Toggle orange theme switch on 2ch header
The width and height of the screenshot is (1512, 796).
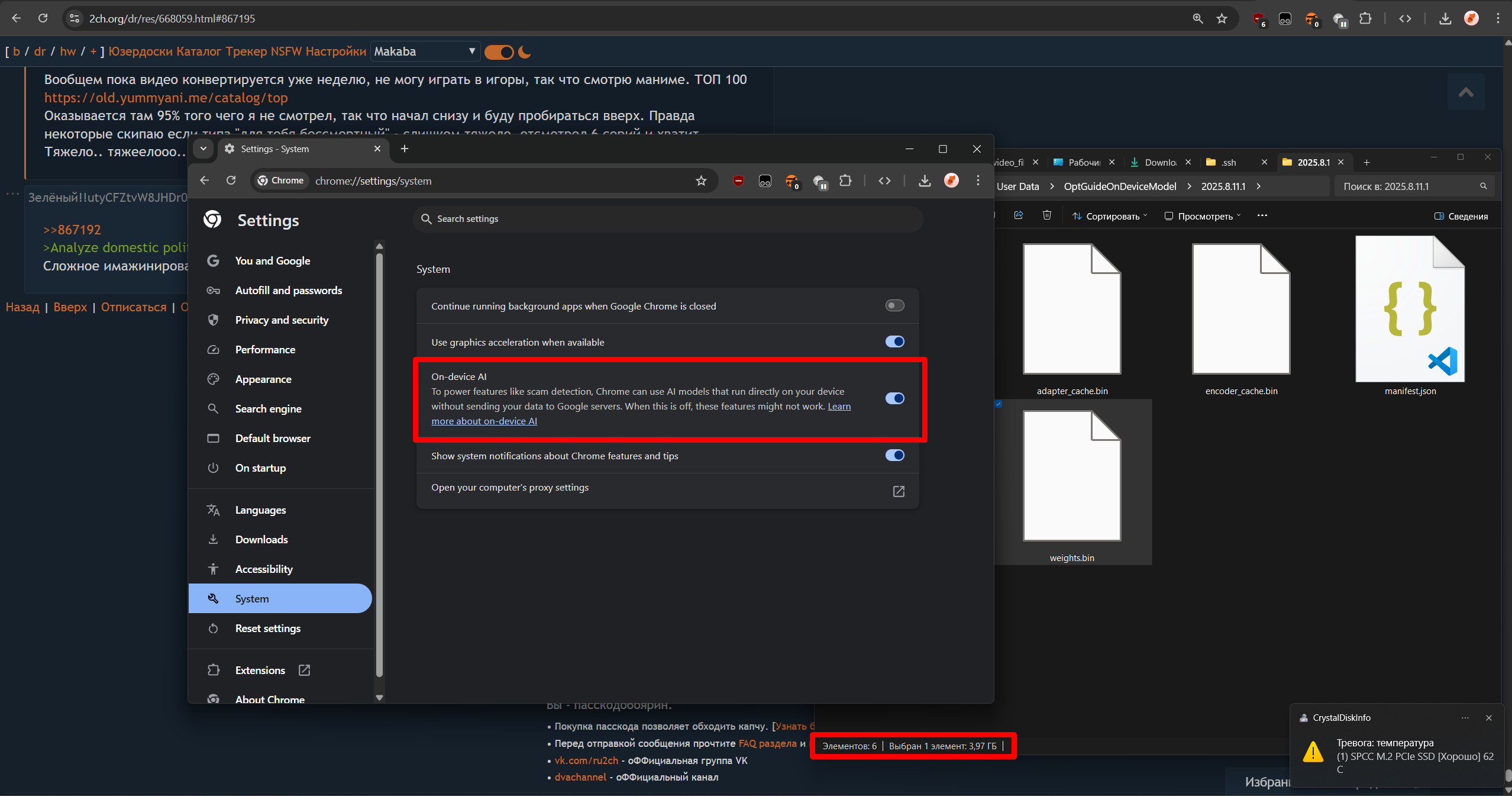click(499, 52)
